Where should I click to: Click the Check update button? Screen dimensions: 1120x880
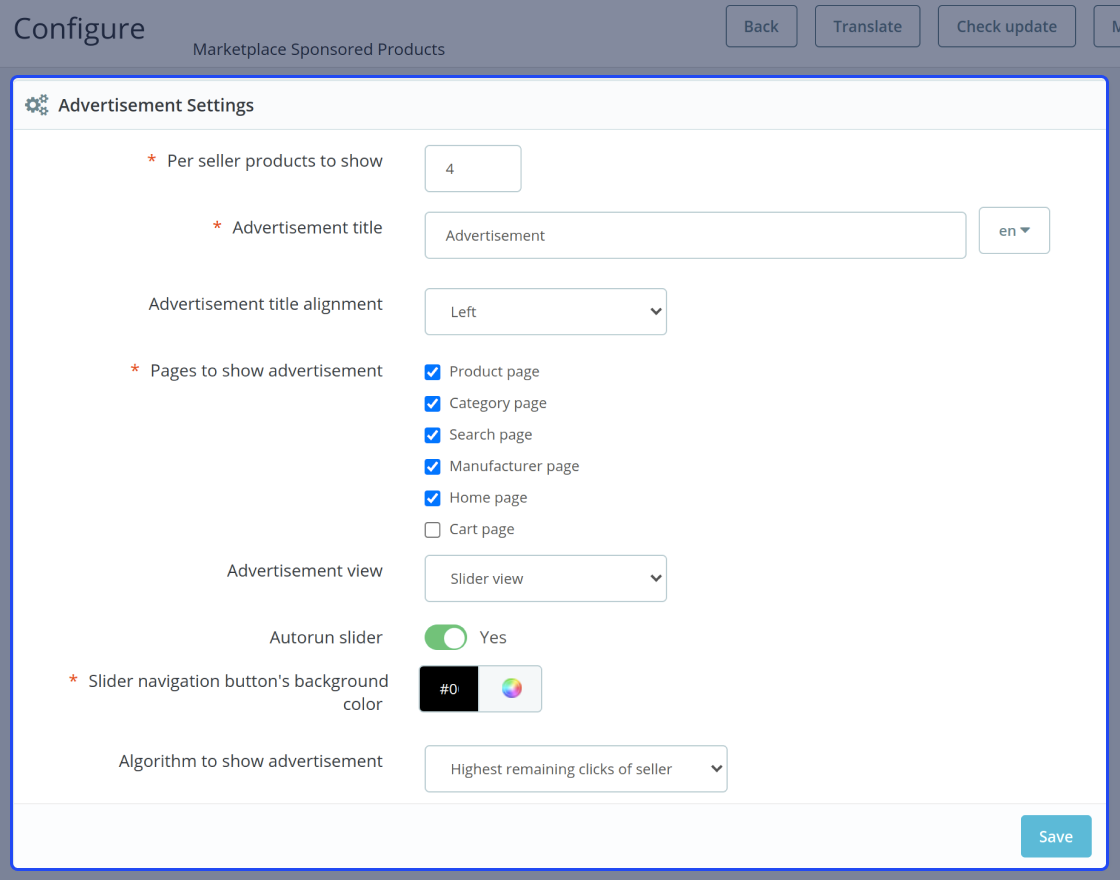pyautogui.click(x=1006, y=26)
